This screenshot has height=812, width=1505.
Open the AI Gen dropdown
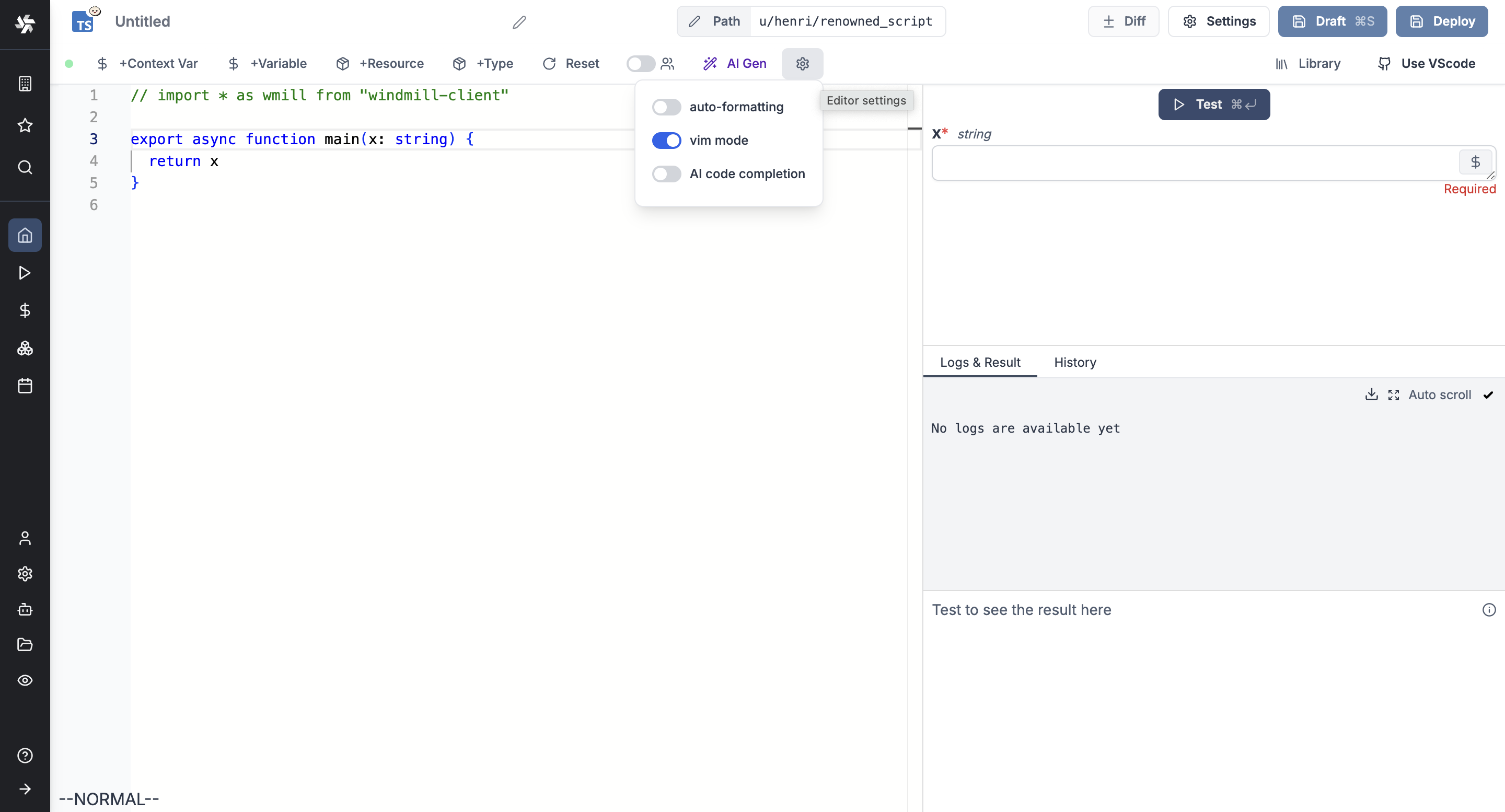[735, 64]
